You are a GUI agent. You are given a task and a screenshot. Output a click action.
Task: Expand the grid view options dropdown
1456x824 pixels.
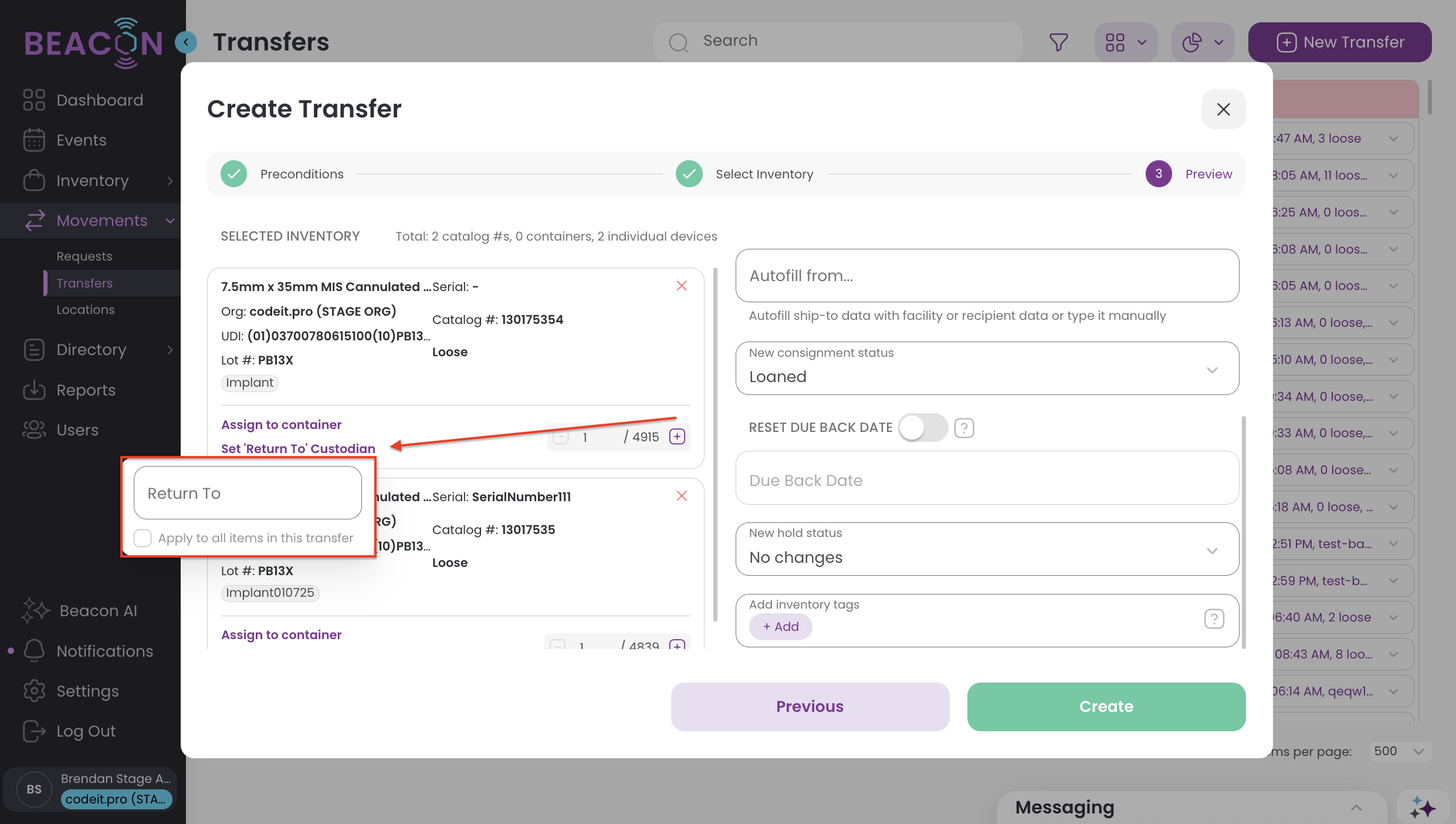[1126, 42]
